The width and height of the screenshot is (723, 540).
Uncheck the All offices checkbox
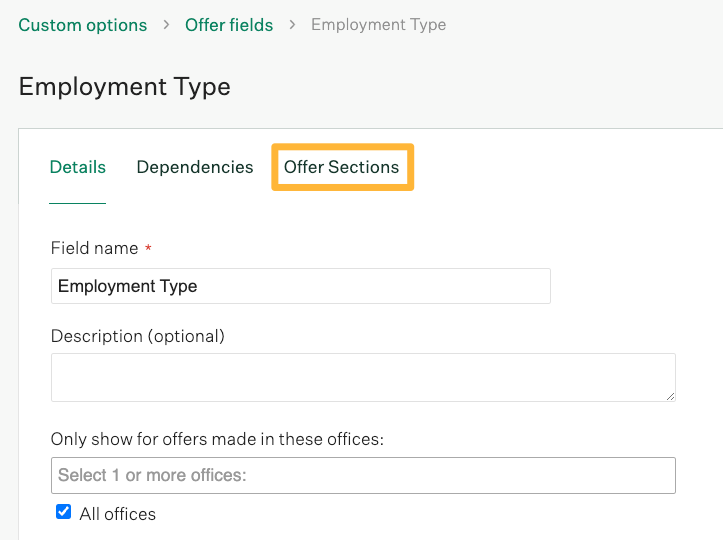[x=64, y=512]
